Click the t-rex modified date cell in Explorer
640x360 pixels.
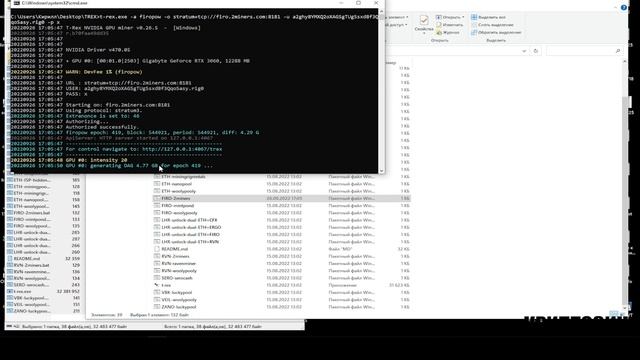(x=284, y=285)
